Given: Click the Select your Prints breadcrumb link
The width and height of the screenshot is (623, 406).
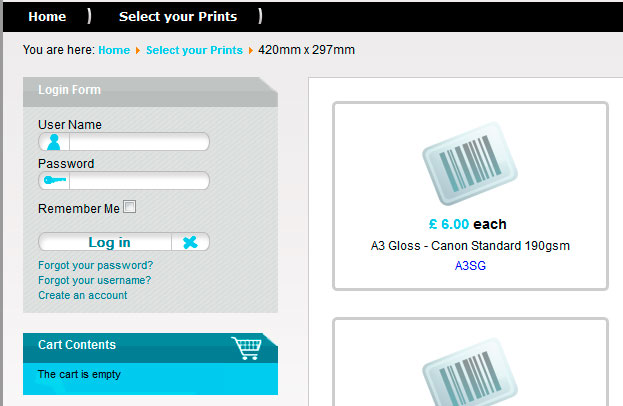Looking at the screenshot, I should [x=194, y=50].
